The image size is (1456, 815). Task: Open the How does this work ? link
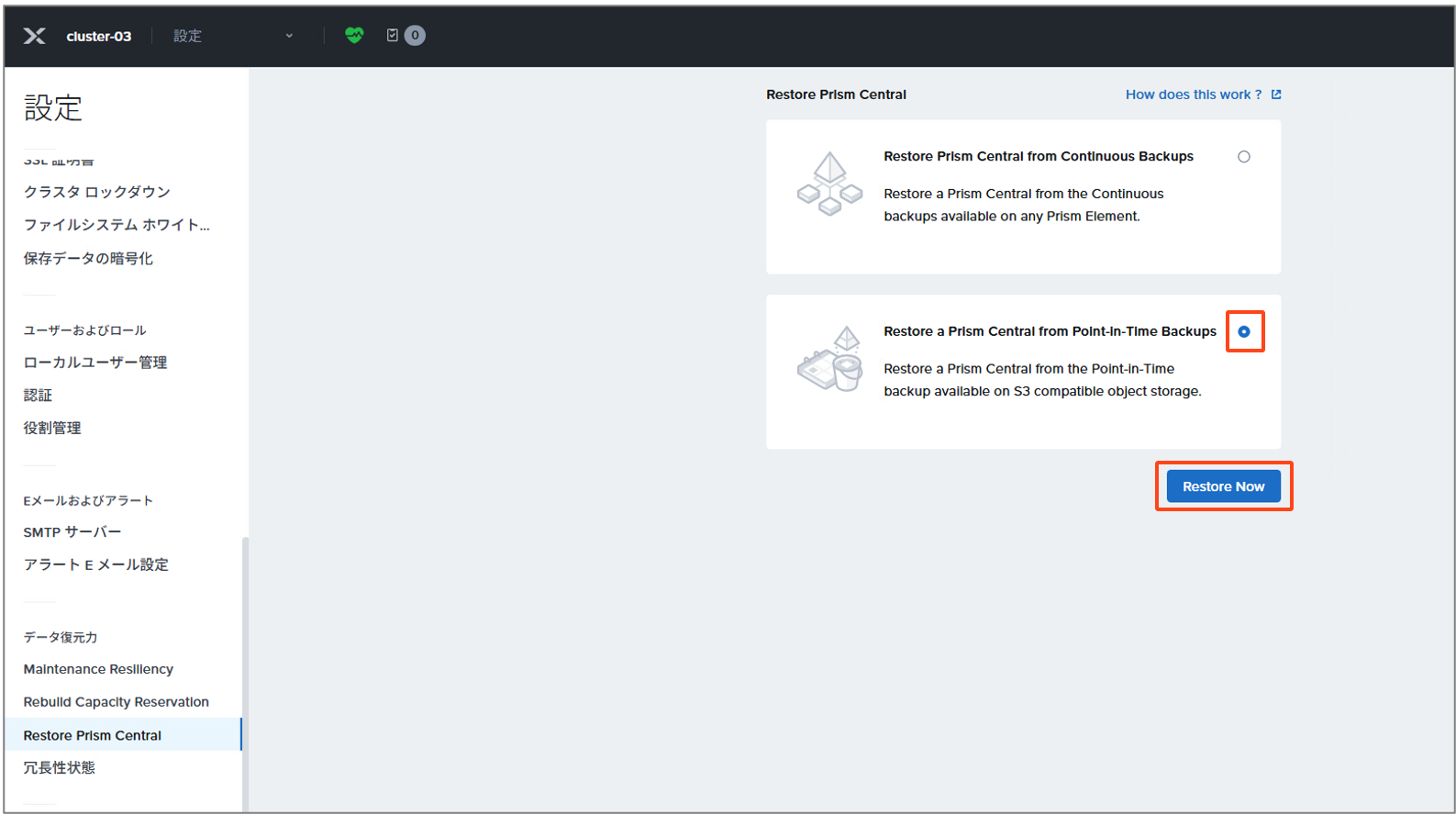[x=1194, y=95]
